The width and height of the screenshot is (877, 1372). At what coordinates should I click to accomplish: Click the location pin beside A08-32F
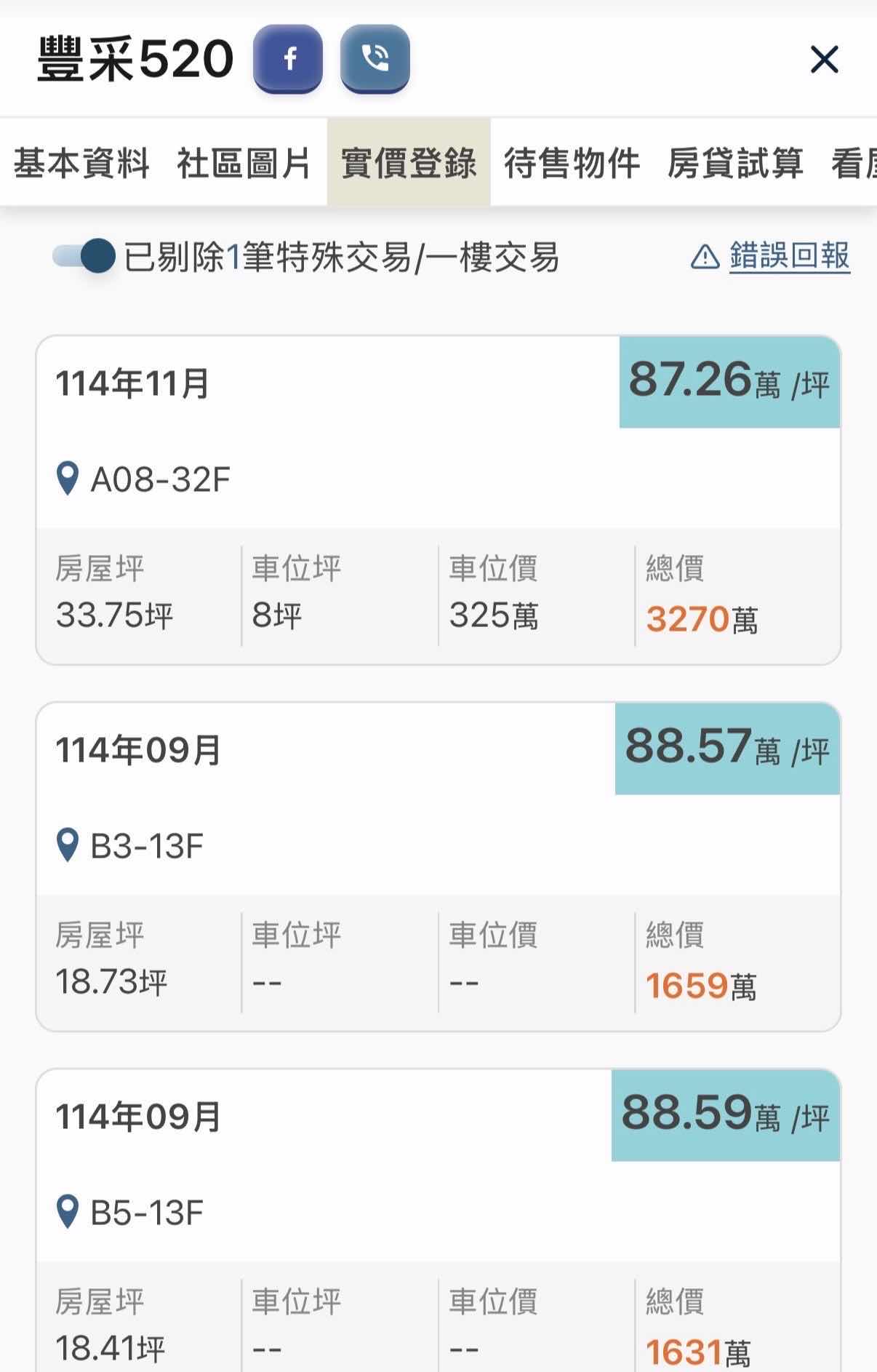point(68,479)
